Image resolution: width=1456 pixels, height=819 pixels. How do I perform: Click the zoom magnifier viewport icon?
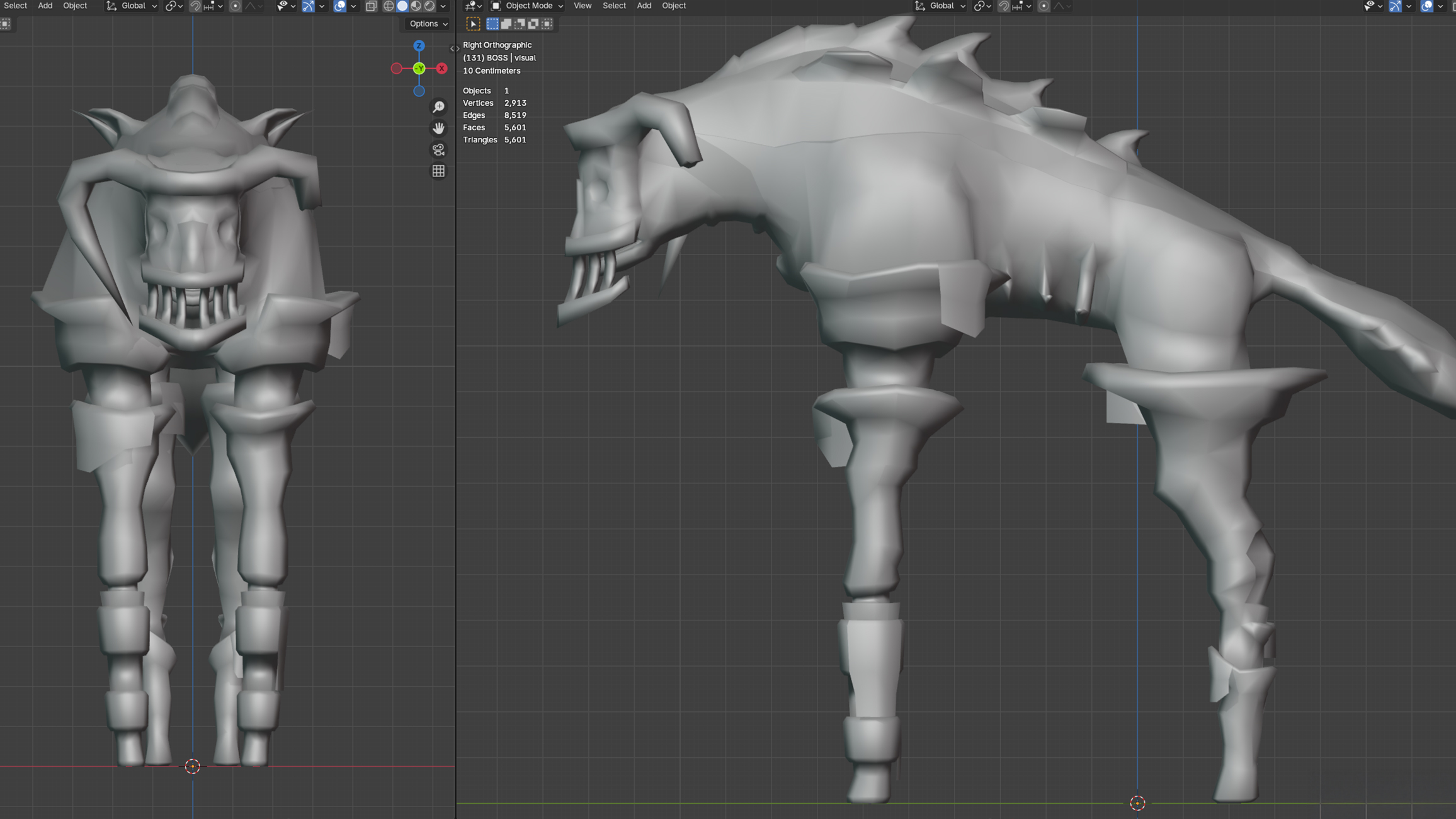[x=438, y=107]
